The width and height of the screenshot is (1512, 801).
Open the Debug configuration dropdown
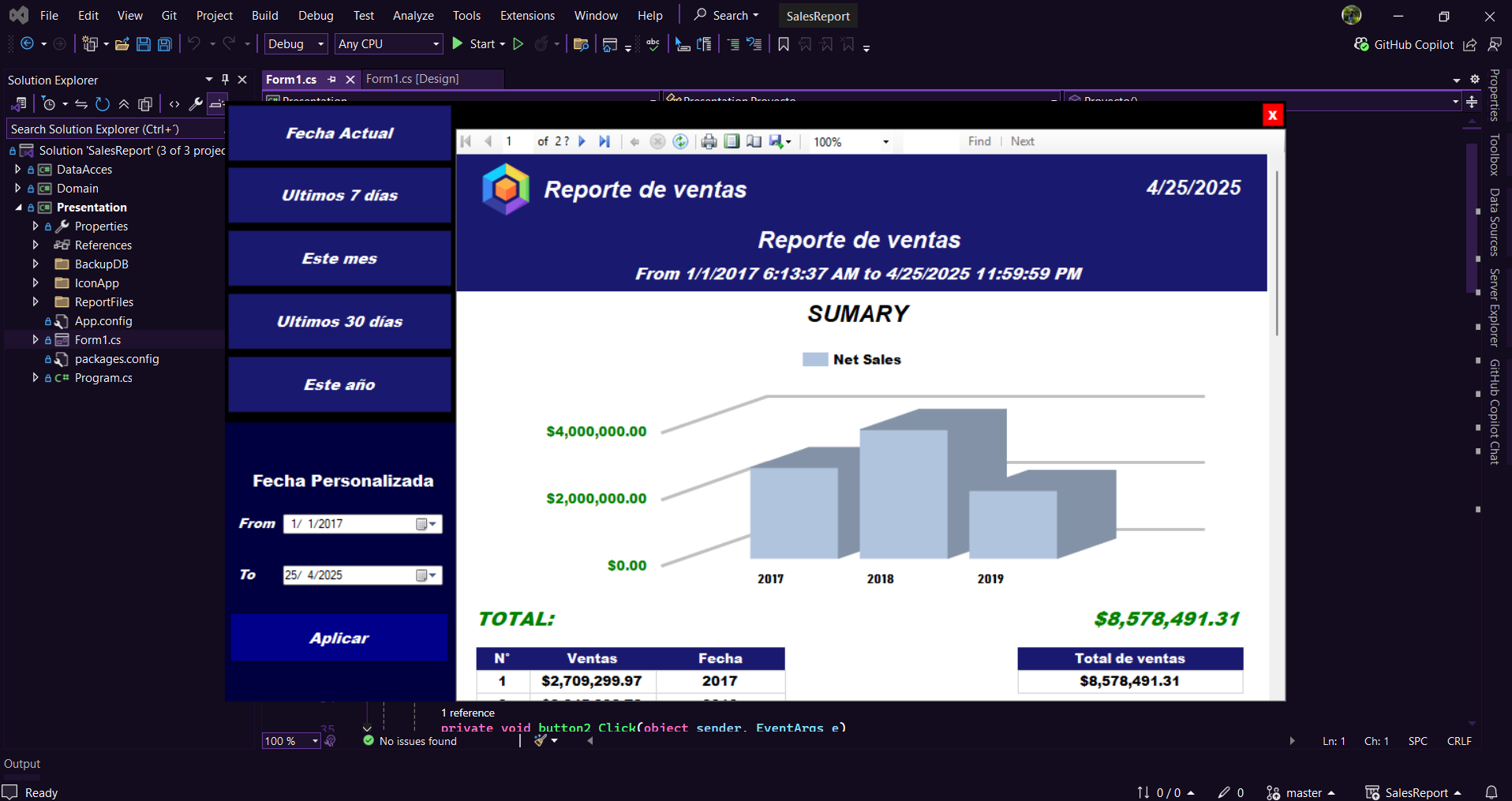pyautogui.click(x=296, y=44)
